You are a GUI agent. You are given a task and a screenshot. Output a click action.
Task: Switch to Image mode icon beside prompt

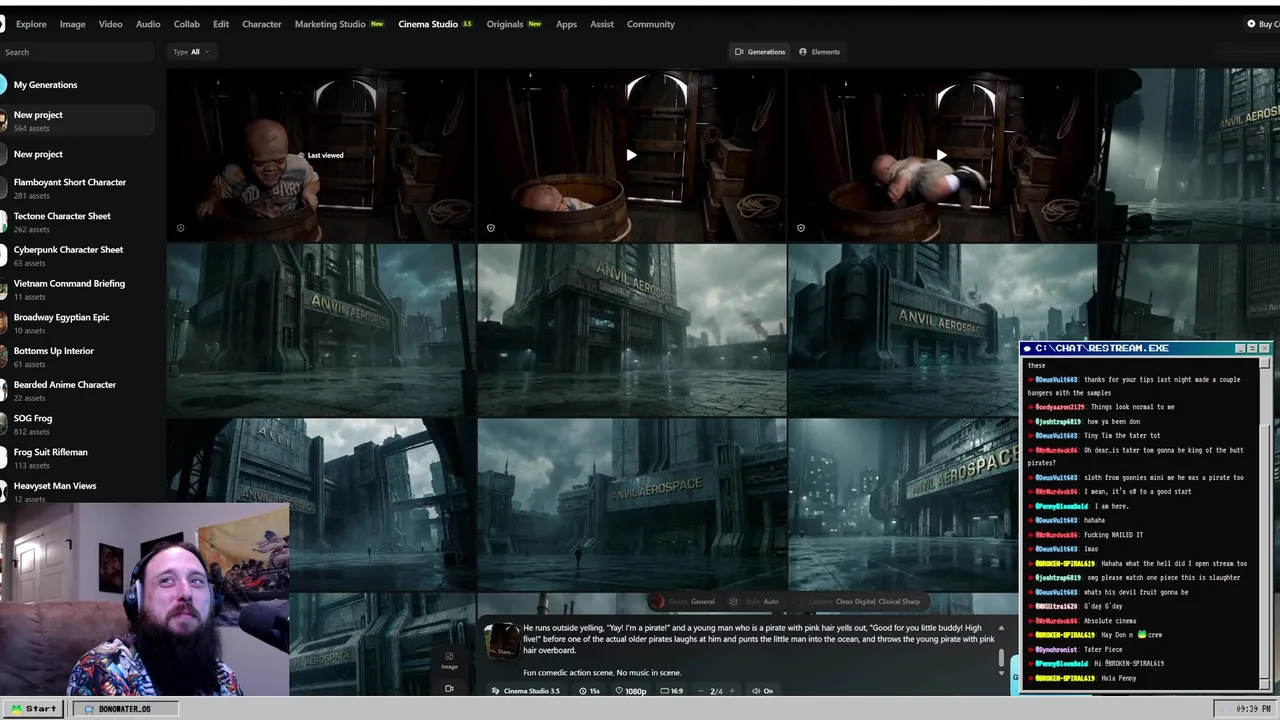(449, 660)
